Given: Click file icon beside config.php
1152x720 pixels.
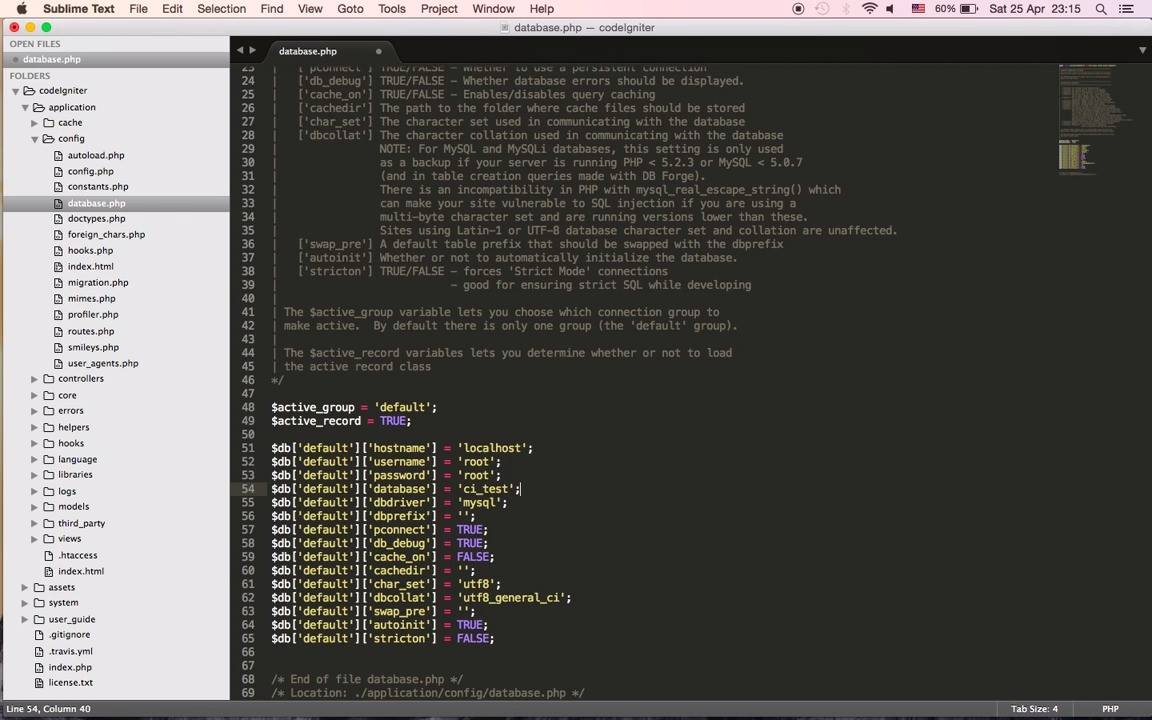Looking at the screenshot, I should click(x=59, y=171).
